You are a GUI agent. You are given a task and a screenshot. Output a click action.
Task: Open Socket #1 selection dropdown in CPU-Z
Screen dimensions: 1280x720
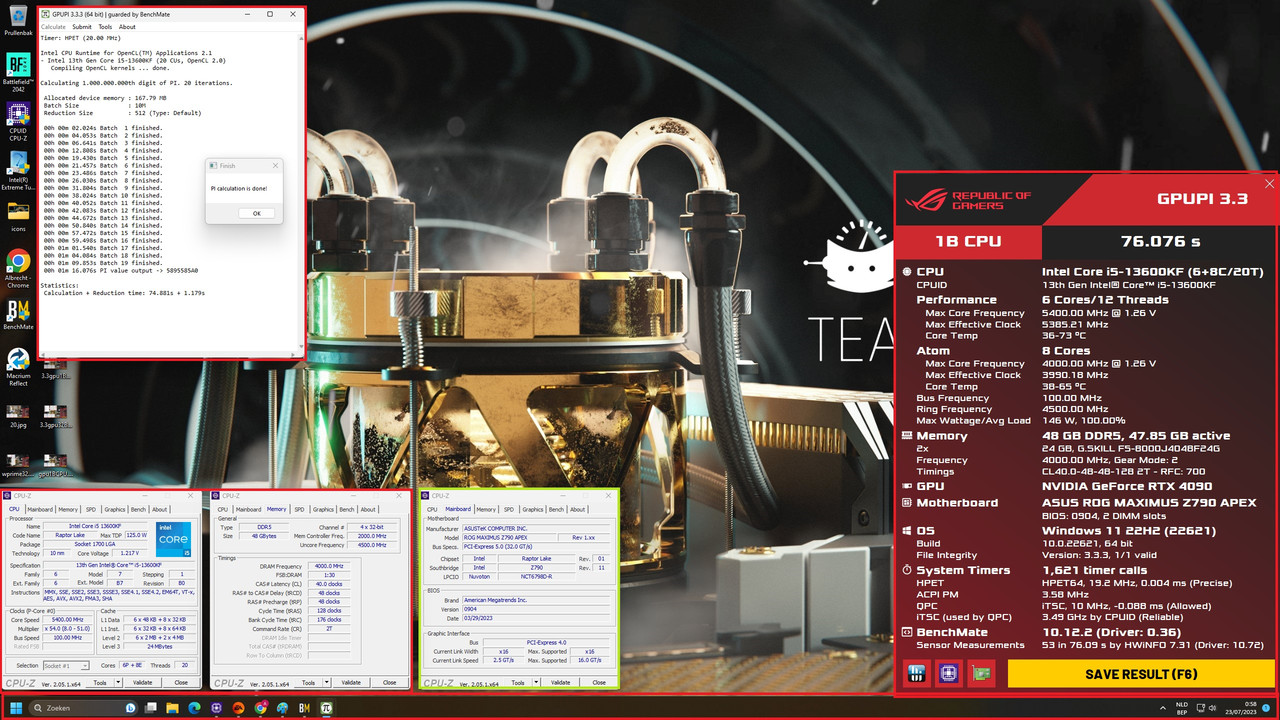click(65, 665)
